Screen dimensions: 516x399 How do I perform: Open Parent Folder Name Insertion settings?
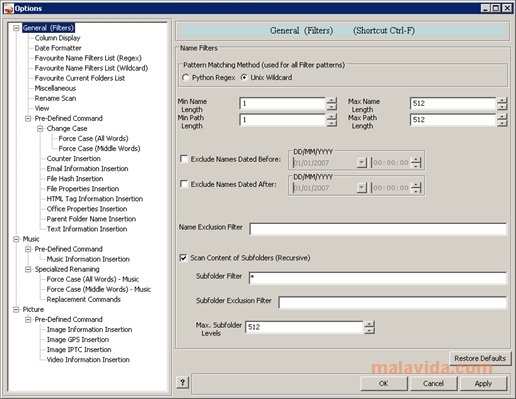(x=91, y=219)
